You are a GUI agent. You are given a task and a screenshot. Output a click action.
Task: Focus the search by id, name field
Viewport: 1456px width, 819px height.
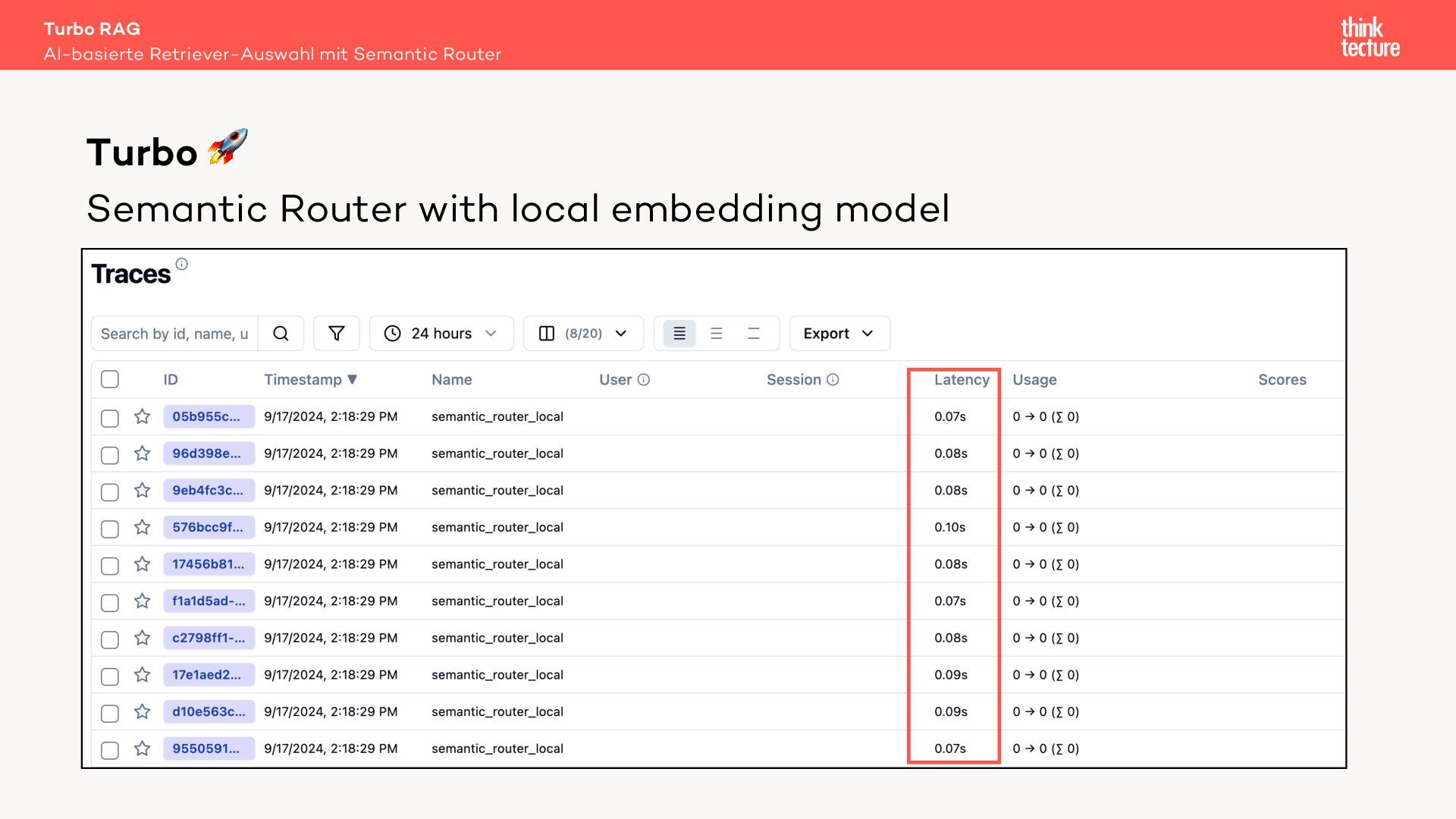click(174, 334)
